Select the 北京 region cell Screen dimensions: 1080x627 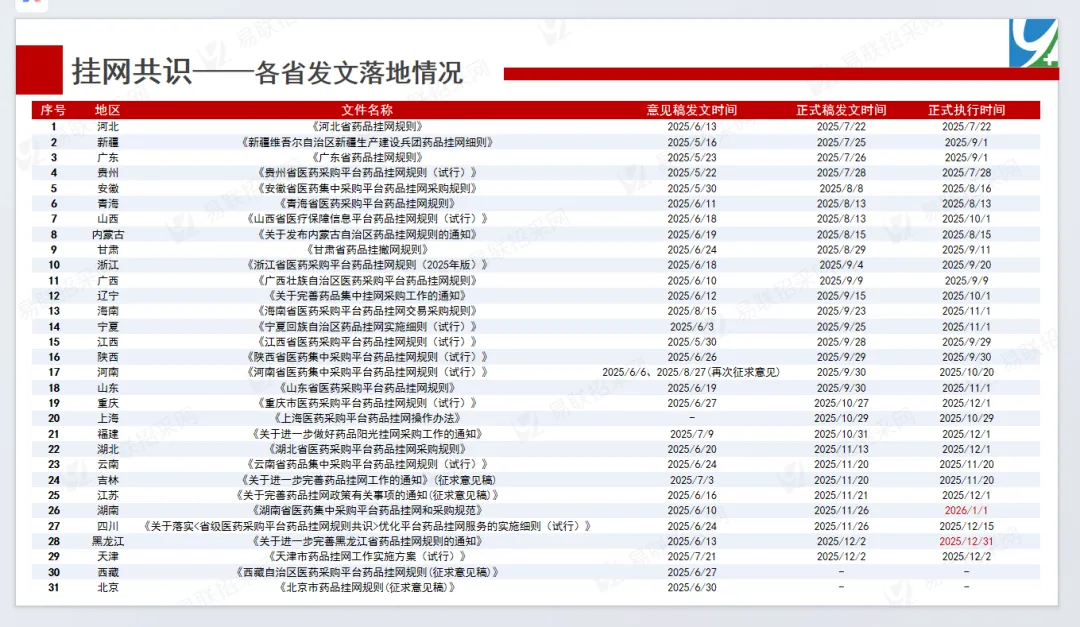click(x=107, y=588)
